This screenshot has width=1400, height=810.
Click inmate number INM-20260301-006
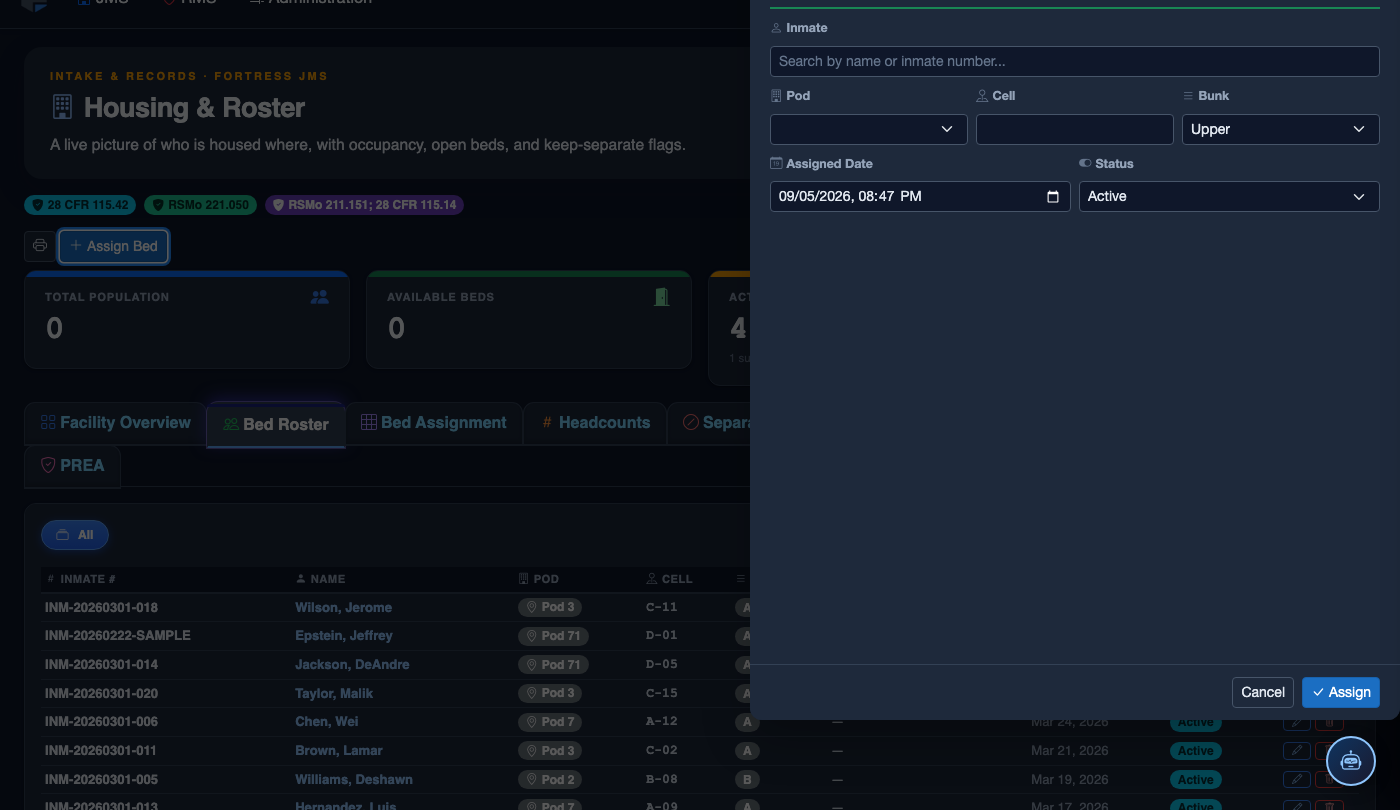tap(101, 722)
